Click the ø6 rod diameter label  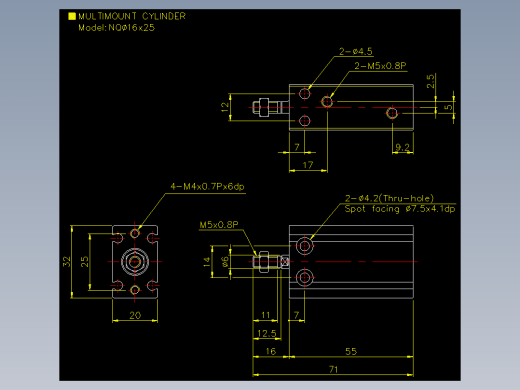point(225,262)
